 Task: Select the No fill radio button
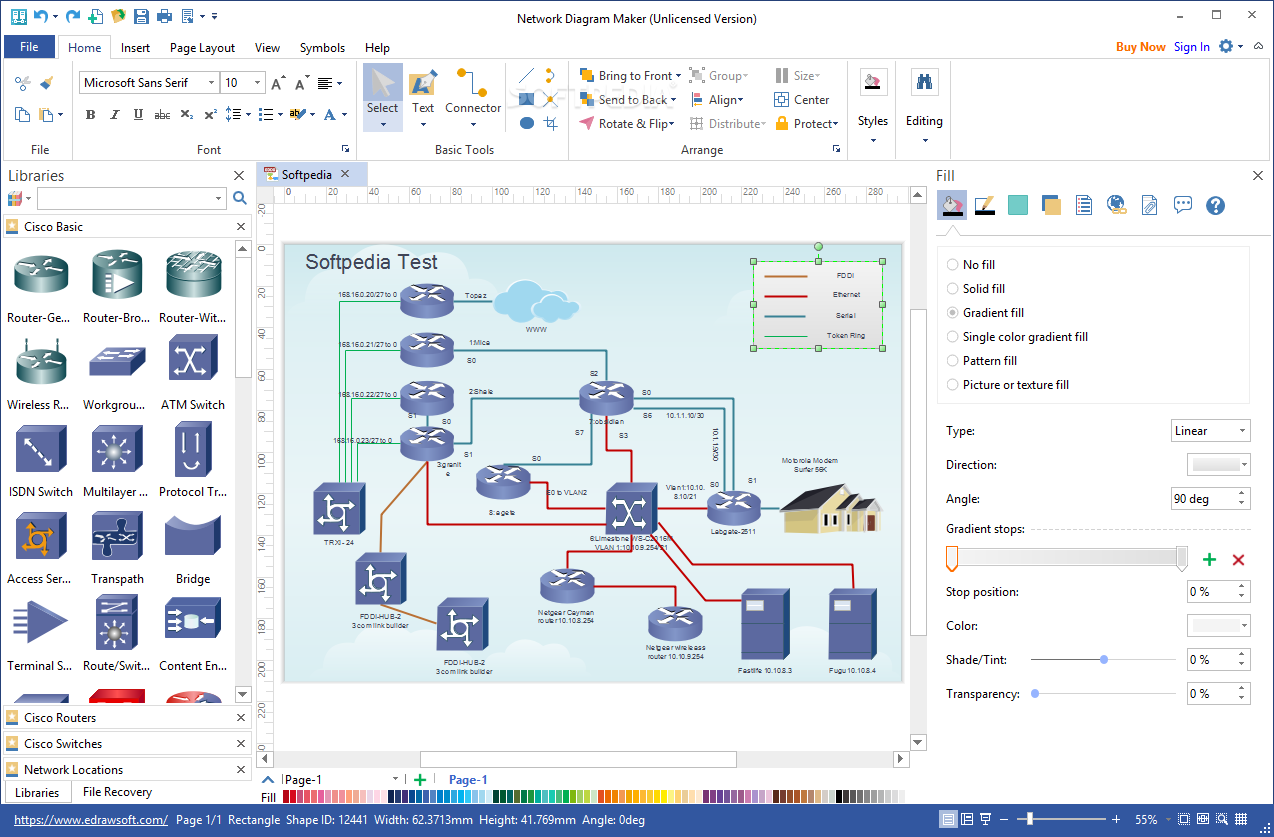tap(952, 265)
